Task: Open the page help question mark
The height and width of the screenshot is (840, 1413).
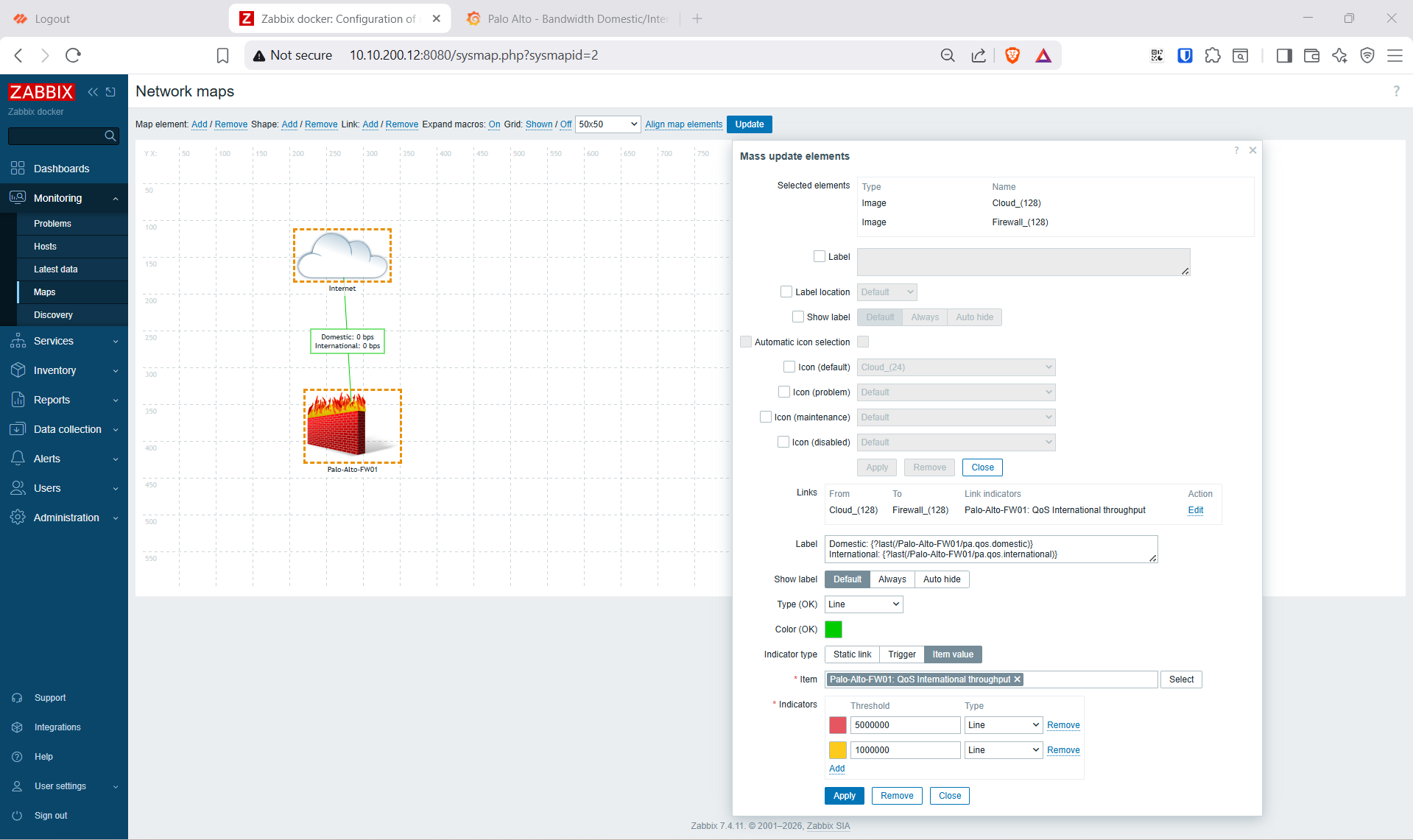Action: [x=1396, y=91]
